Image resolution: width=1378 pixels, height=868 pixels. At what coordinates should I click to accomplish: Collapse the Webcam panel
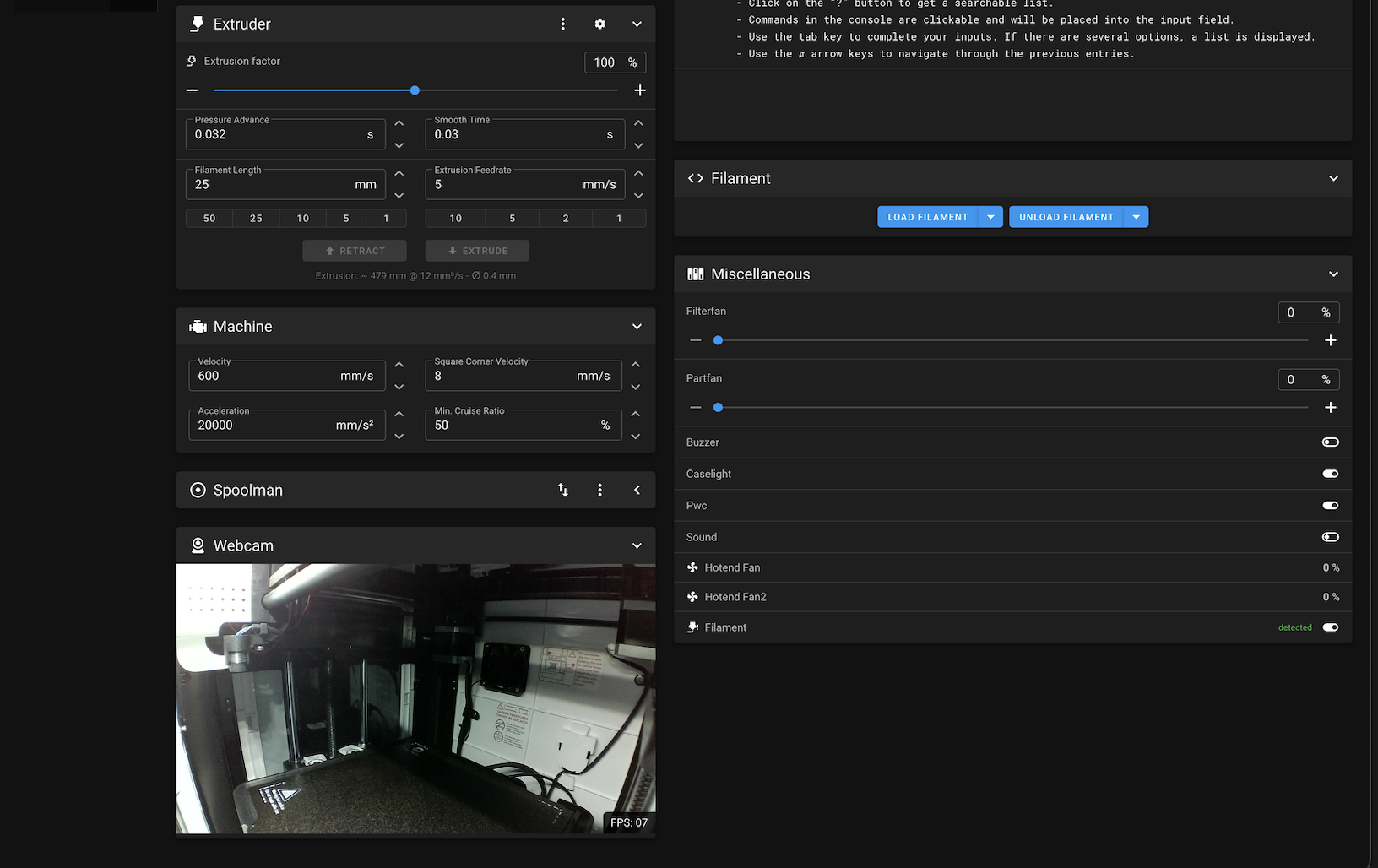click(x=637, y=545)
